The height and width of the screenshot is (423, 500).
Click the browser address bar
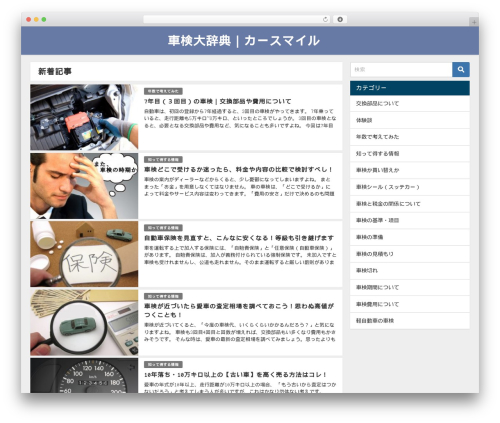coord(236,19)
